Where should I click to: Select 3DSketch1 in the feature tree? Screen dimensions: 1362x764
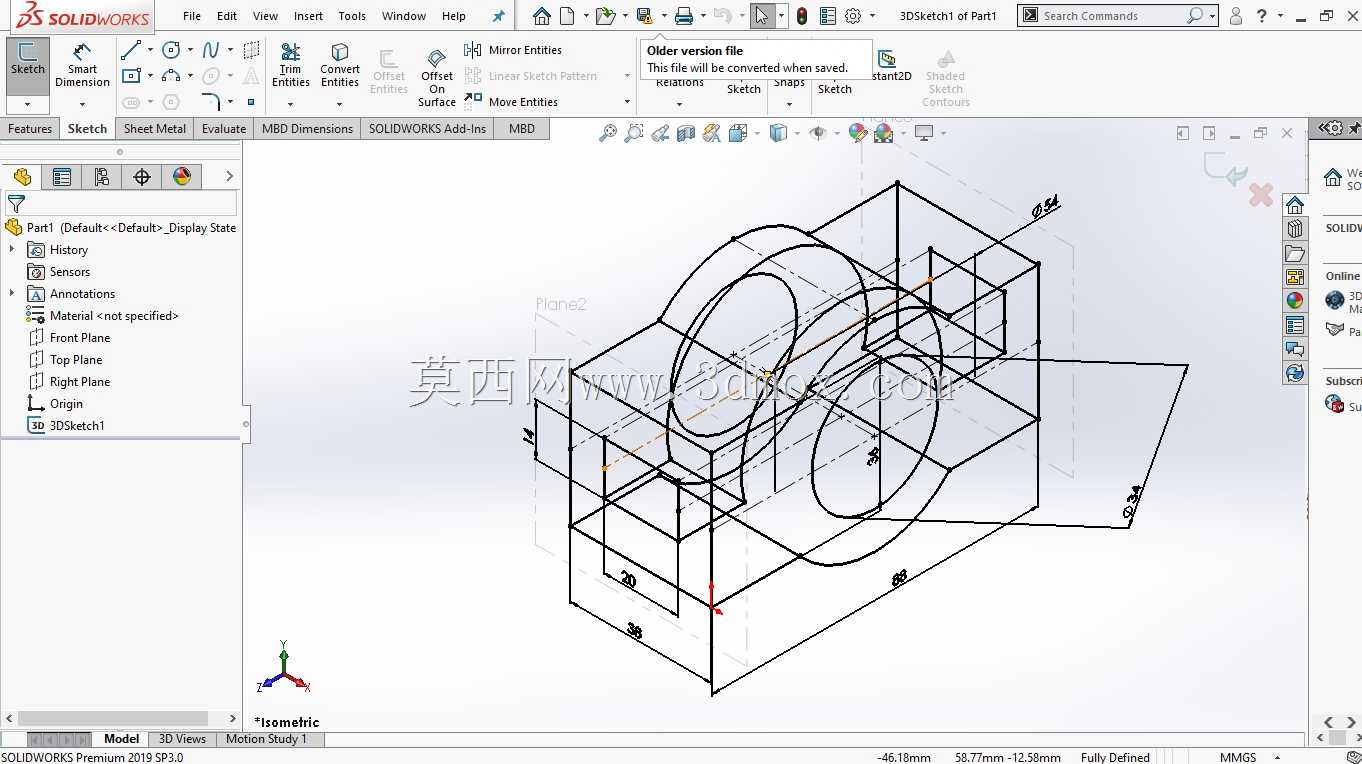pyautogui.click(x=77, y=425)
